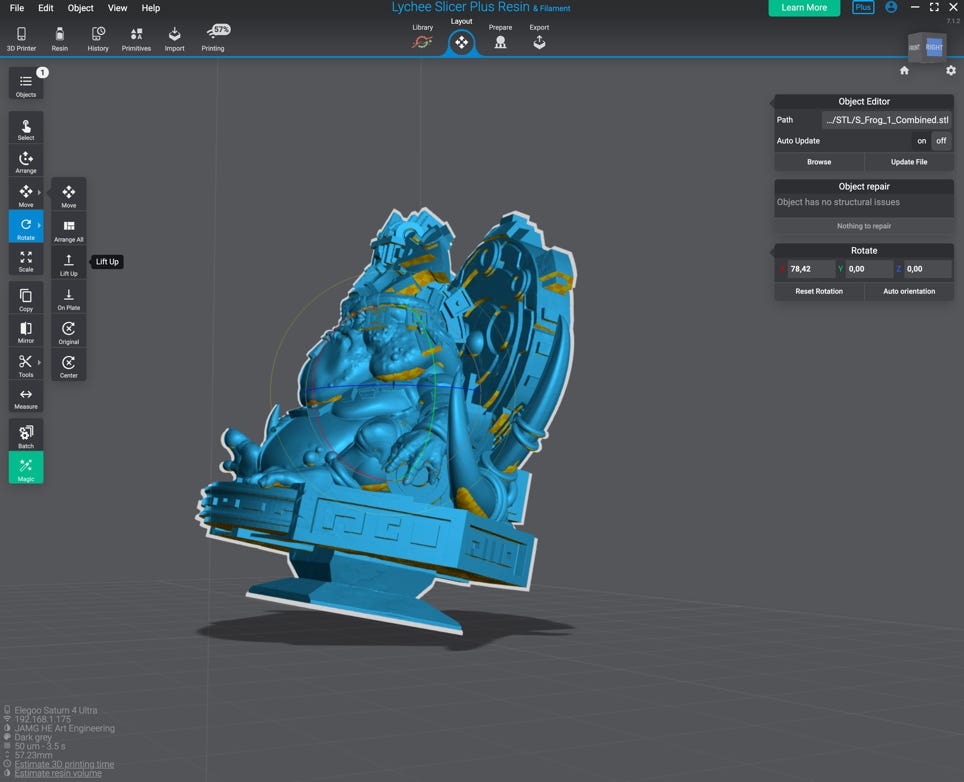Expand the Move tool submenu arrow
964x782 pixels.
pyautogui.click(x=40, y=192)
